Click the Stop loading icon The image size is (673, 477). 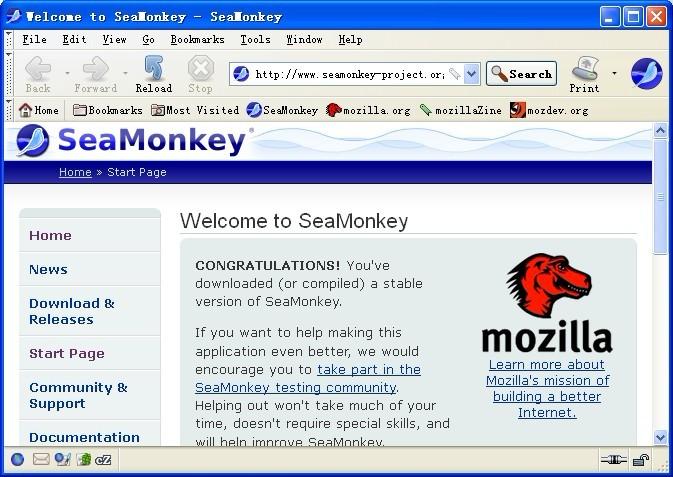tap(200, 68)
